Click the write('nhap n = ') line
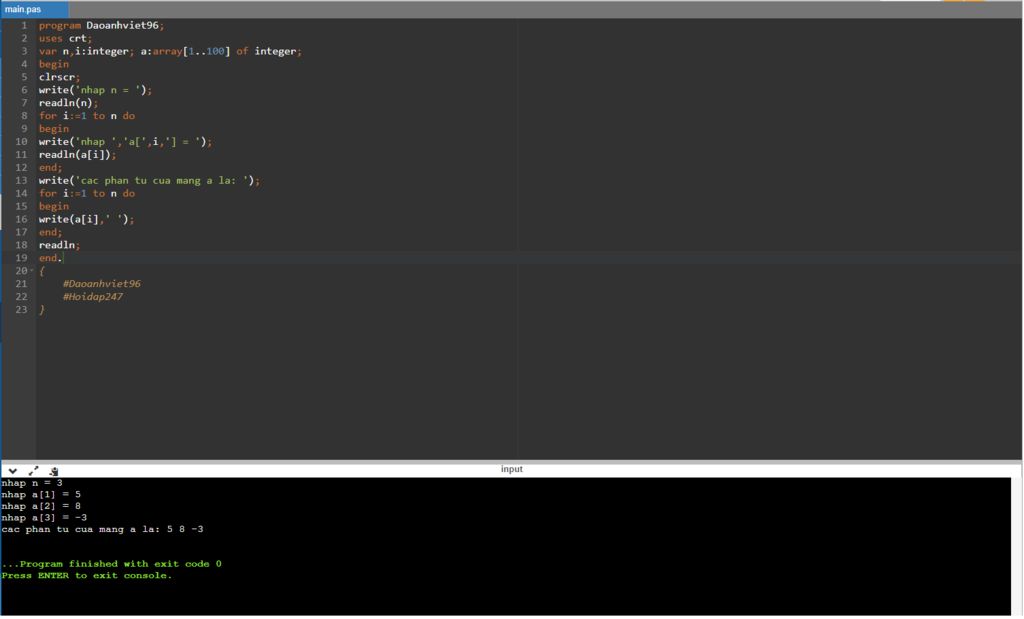 point(95,90)
